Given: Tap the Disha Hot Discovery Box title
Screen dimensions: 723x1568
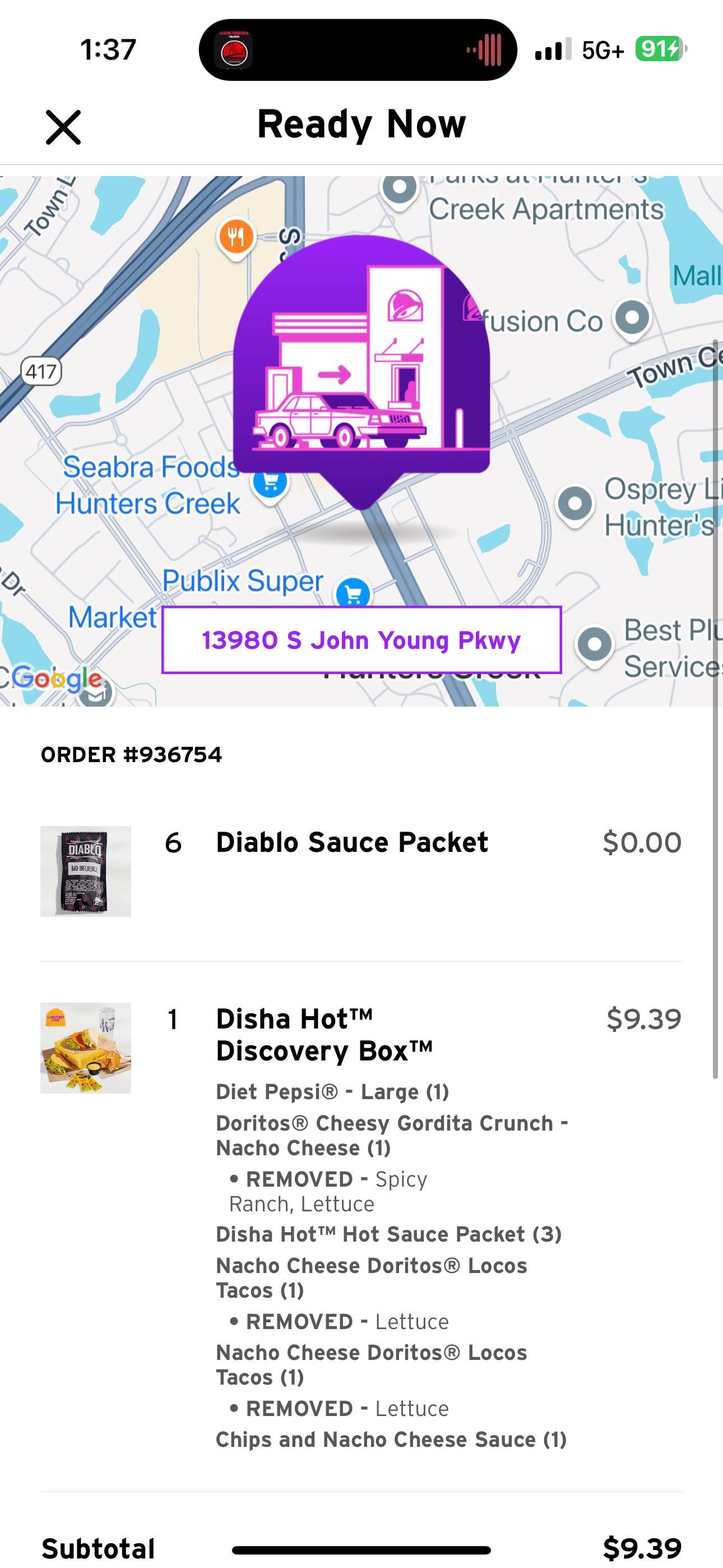Looking at the screenshot, I should [x=325, y=1035].
